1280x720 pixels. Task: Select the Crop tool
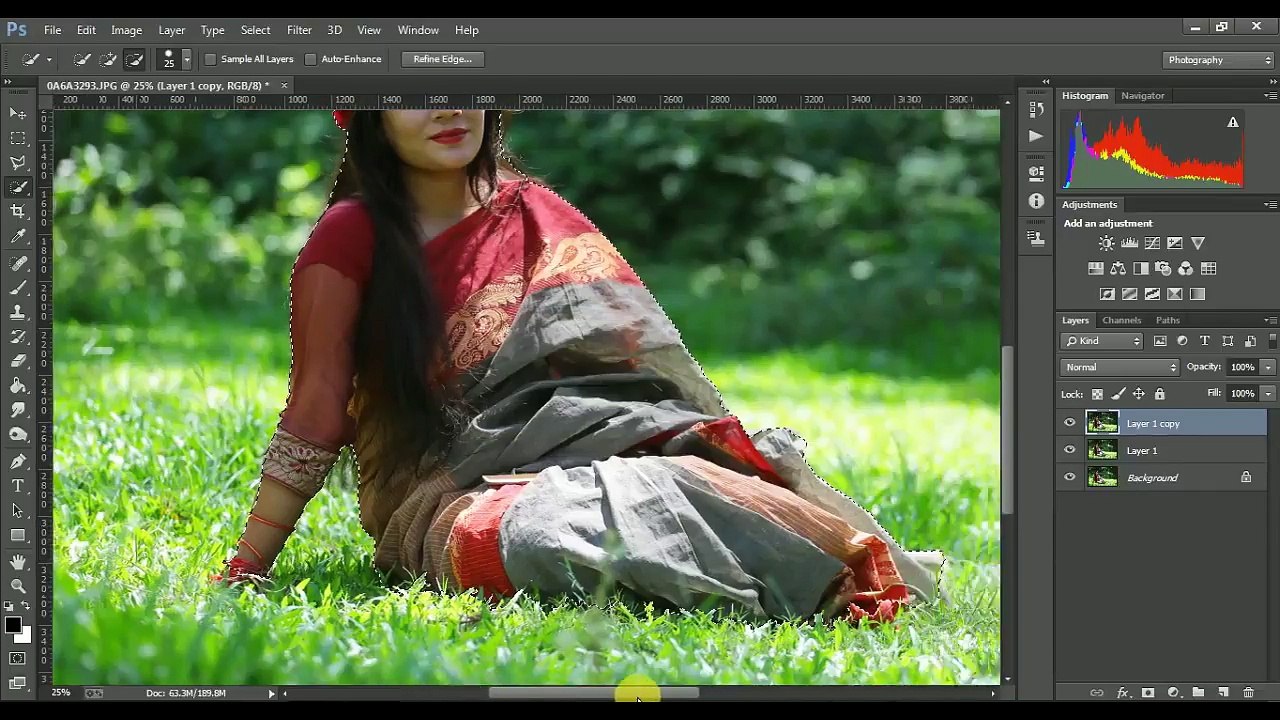pyautogui.click(x=18, y=212)
